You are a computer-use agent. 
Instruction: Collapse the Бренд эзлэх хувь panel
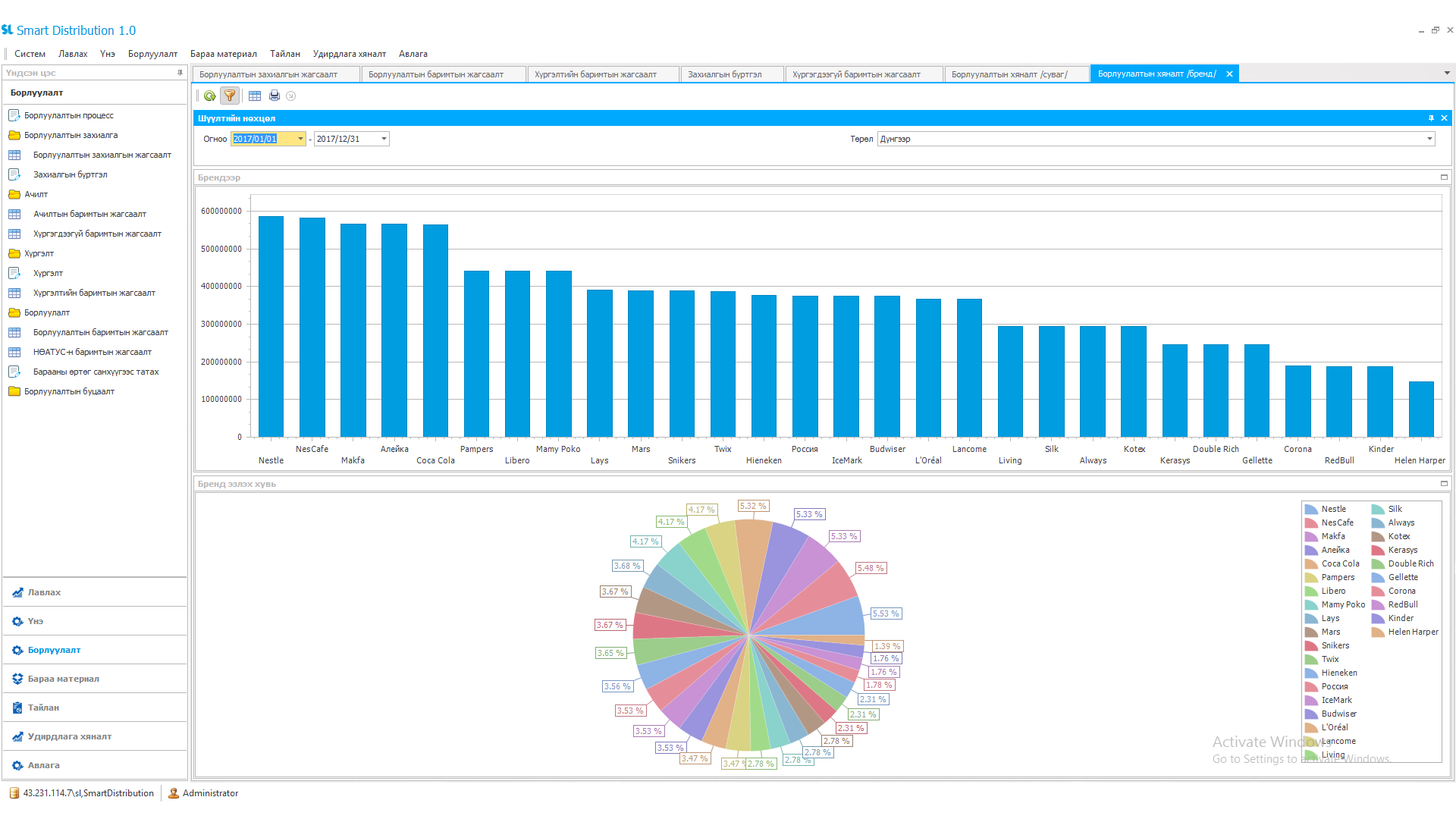tap(1444, 484)
